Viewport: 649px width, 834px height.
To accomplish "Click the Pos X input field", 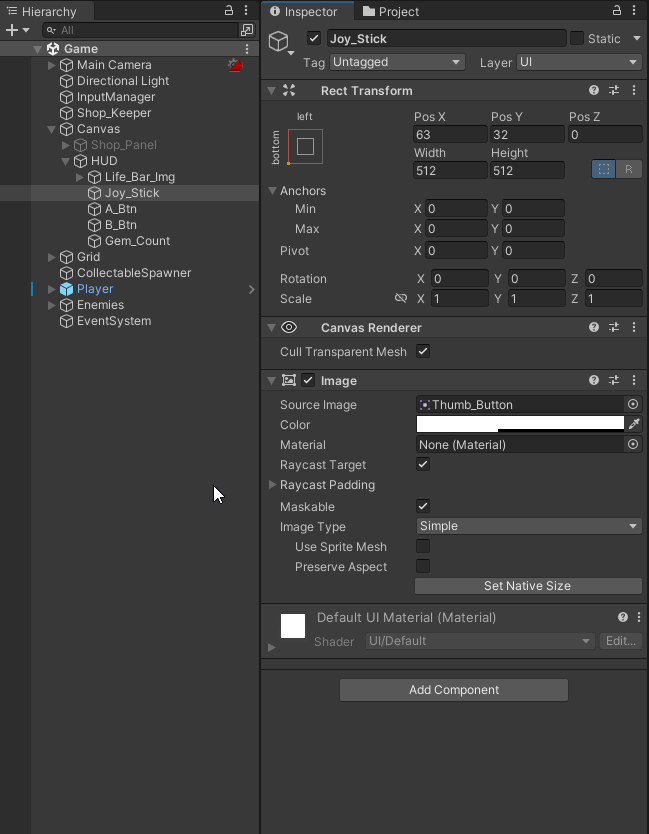I will (x=450, y=135).
